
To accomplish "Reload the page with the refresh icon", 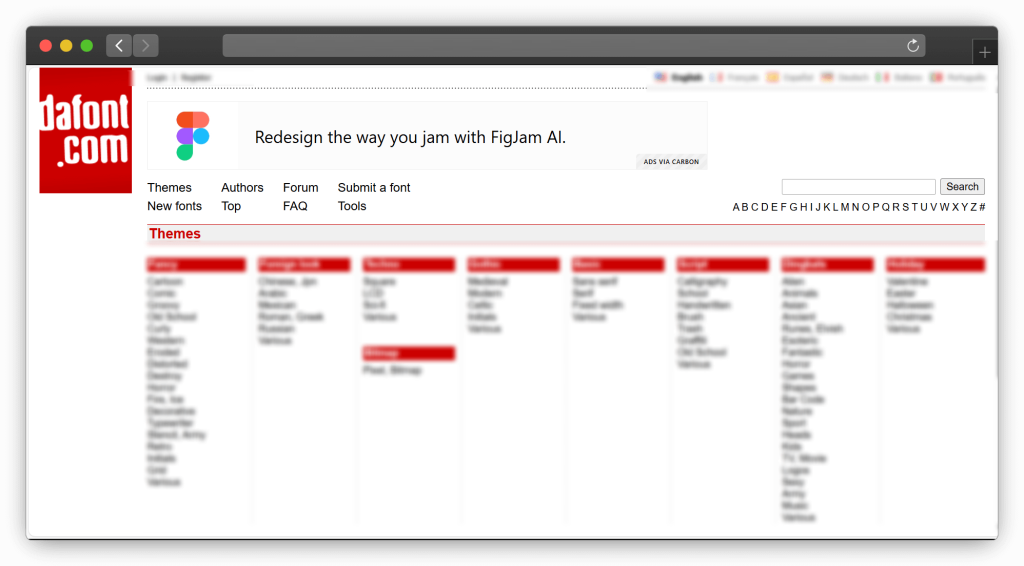I will [x=912, y=46].
